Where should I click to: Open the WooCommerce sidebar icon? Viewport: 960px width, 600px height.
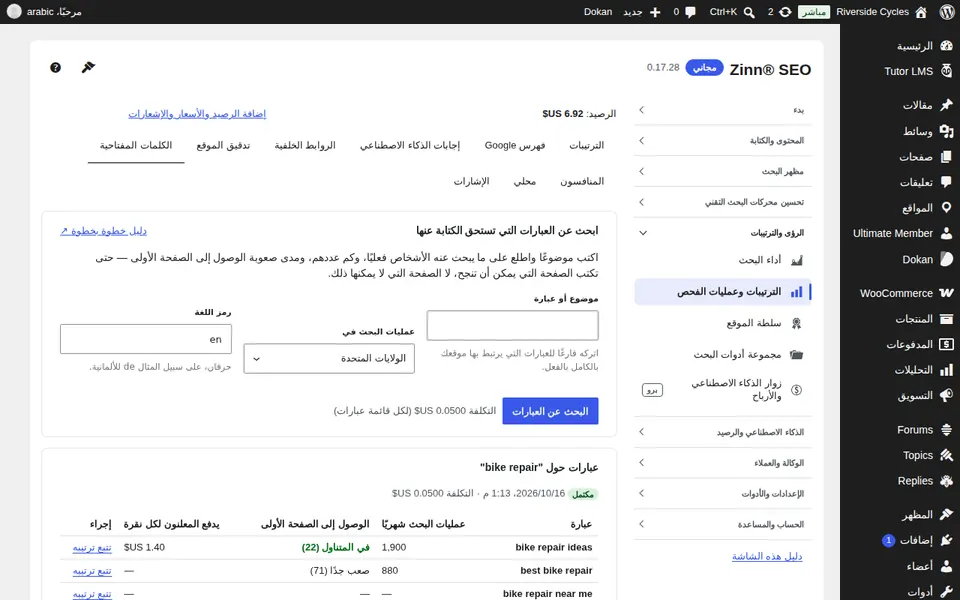pyautogui.click(x=946, y=293)
